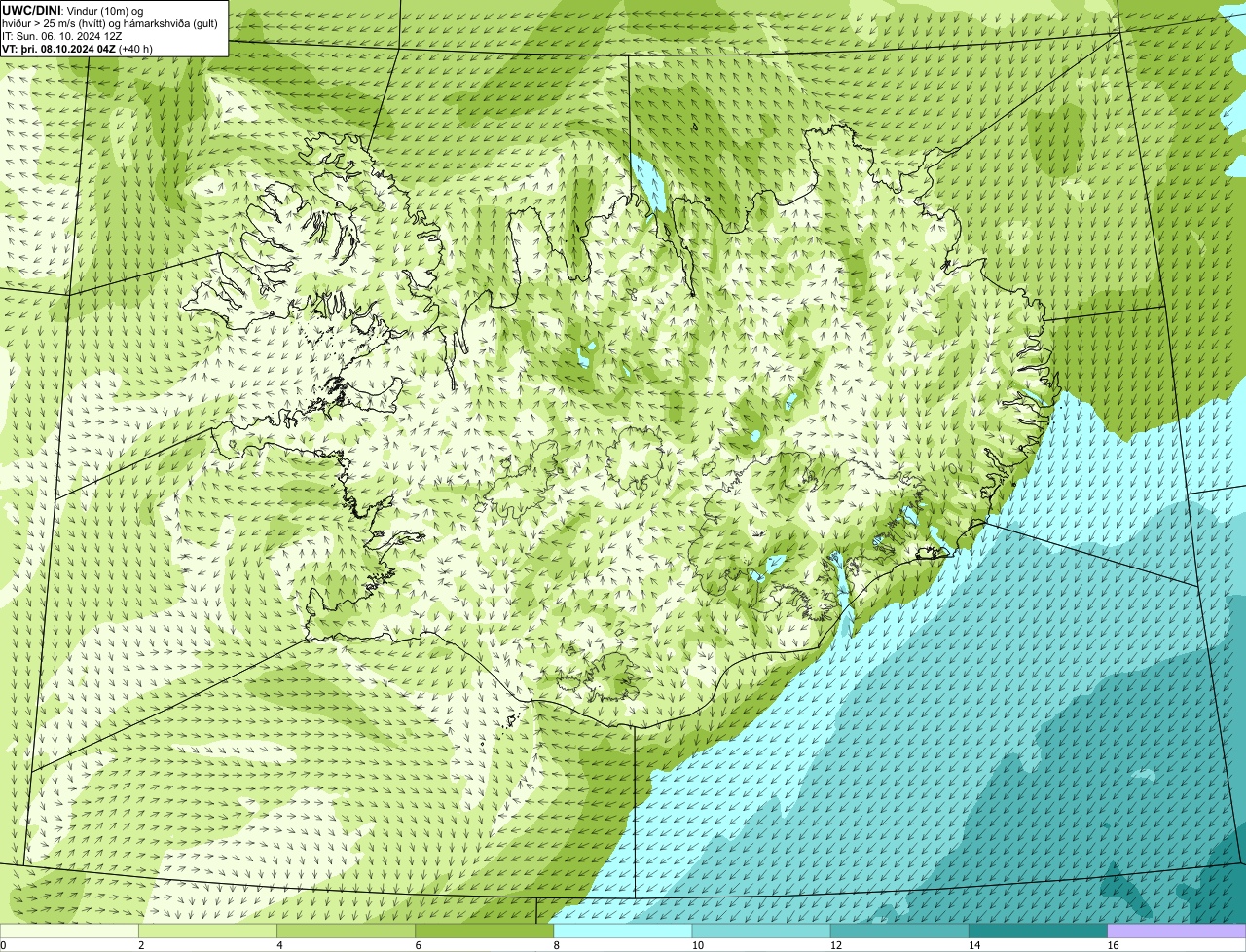The image size is (1246, 952).
Task: Click the '6' label on the wind scale
Action: pos(418,945)
